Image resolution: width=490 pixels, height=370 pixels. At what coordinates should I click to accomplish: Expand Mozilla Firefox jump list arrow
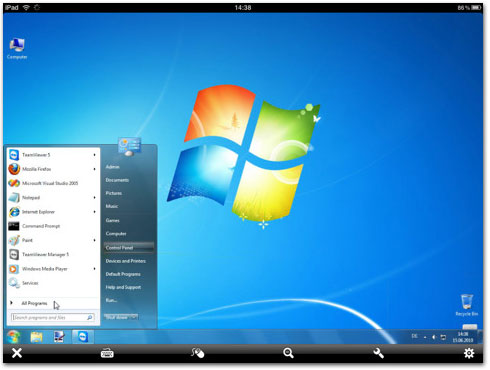point(95,169)
